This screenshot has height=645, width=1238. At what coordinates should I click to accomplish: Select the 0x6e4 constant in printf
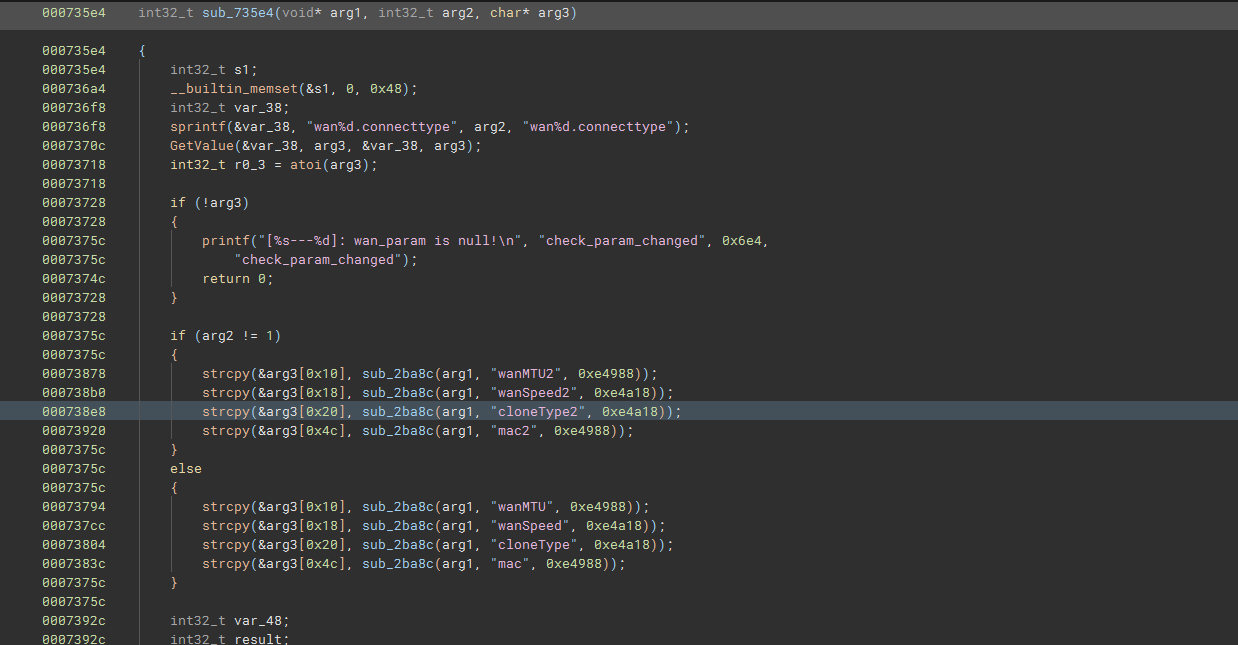(742, 240)
